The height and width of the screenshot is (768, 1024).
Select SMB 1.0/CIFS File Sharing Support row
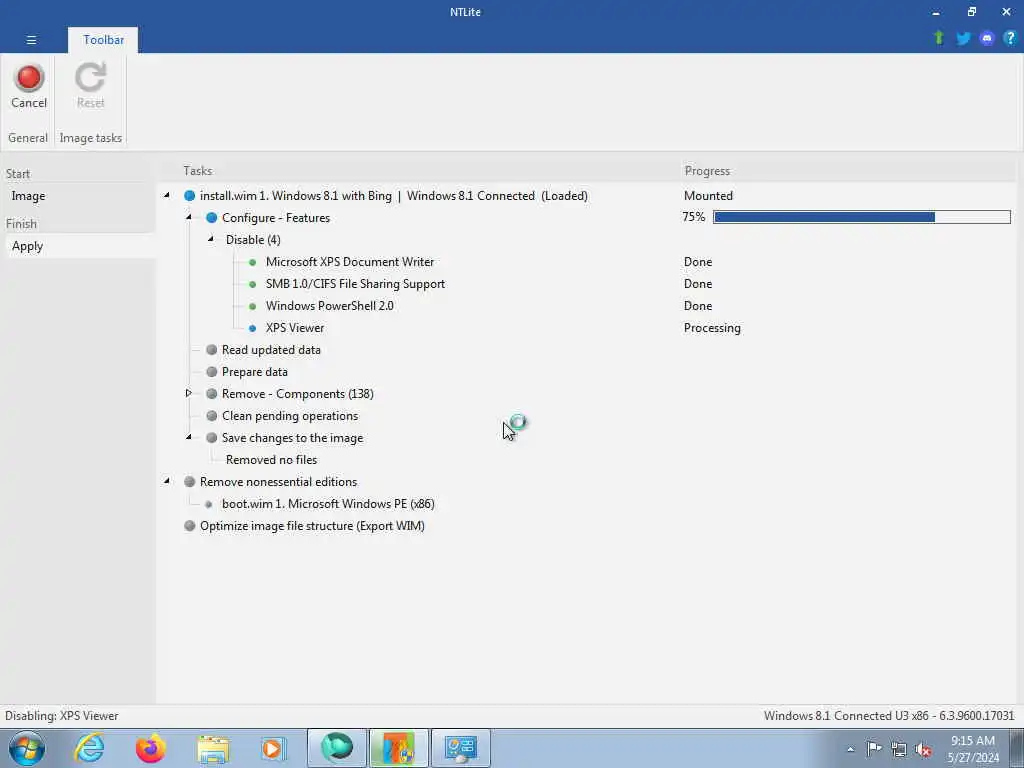coord(355,284)
